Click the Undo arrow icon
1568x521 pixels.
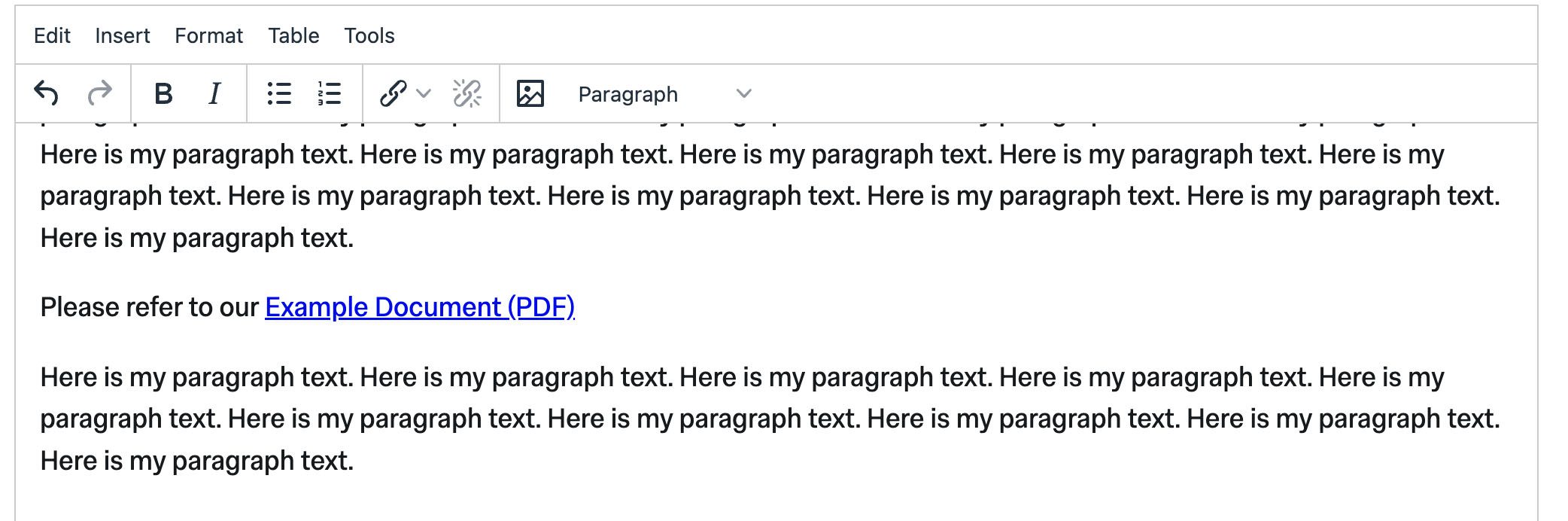(47, 93)
